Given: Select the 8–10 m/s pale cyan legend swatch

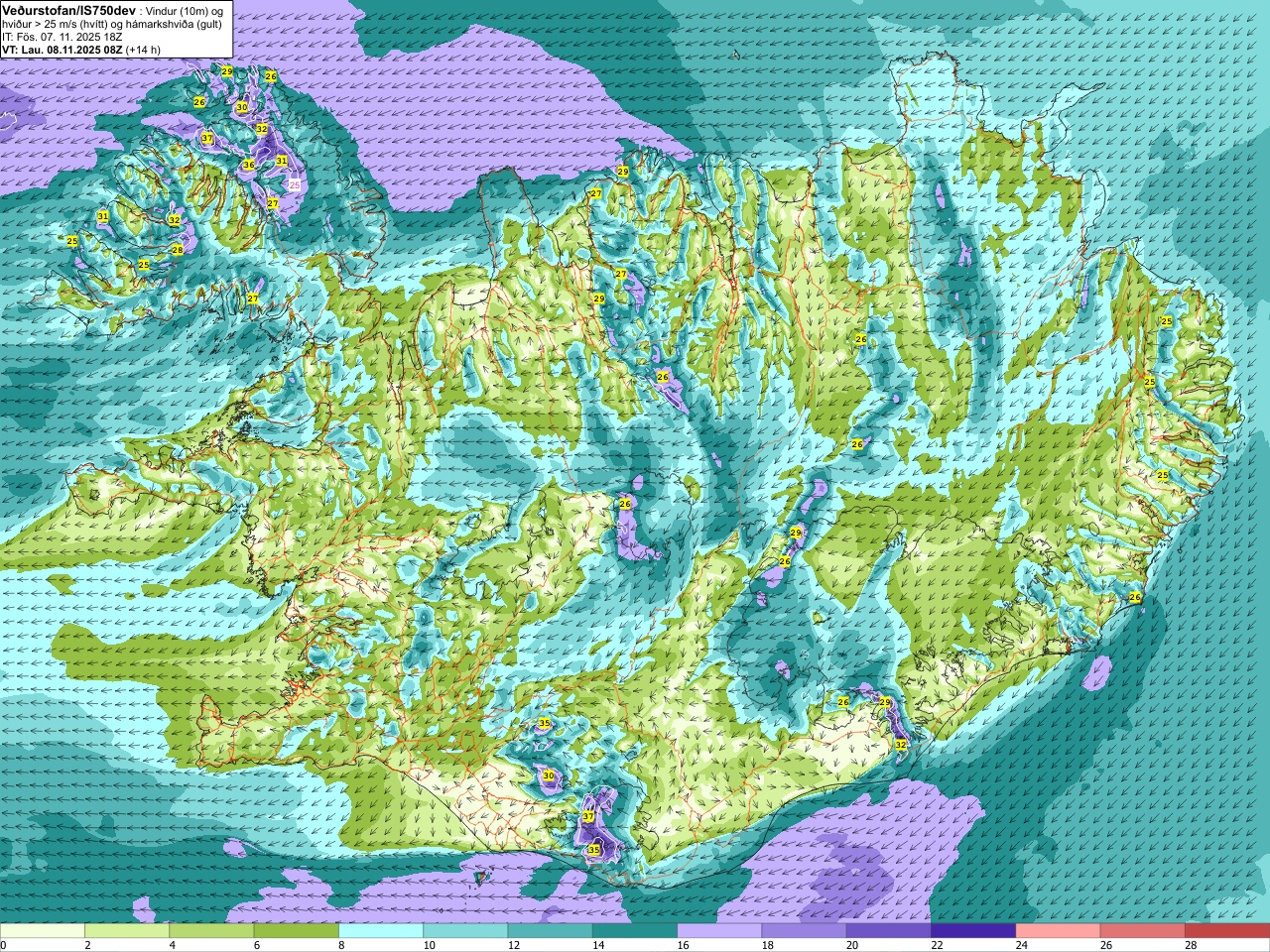Looking at the screenshot, I should tap(381, 931).
